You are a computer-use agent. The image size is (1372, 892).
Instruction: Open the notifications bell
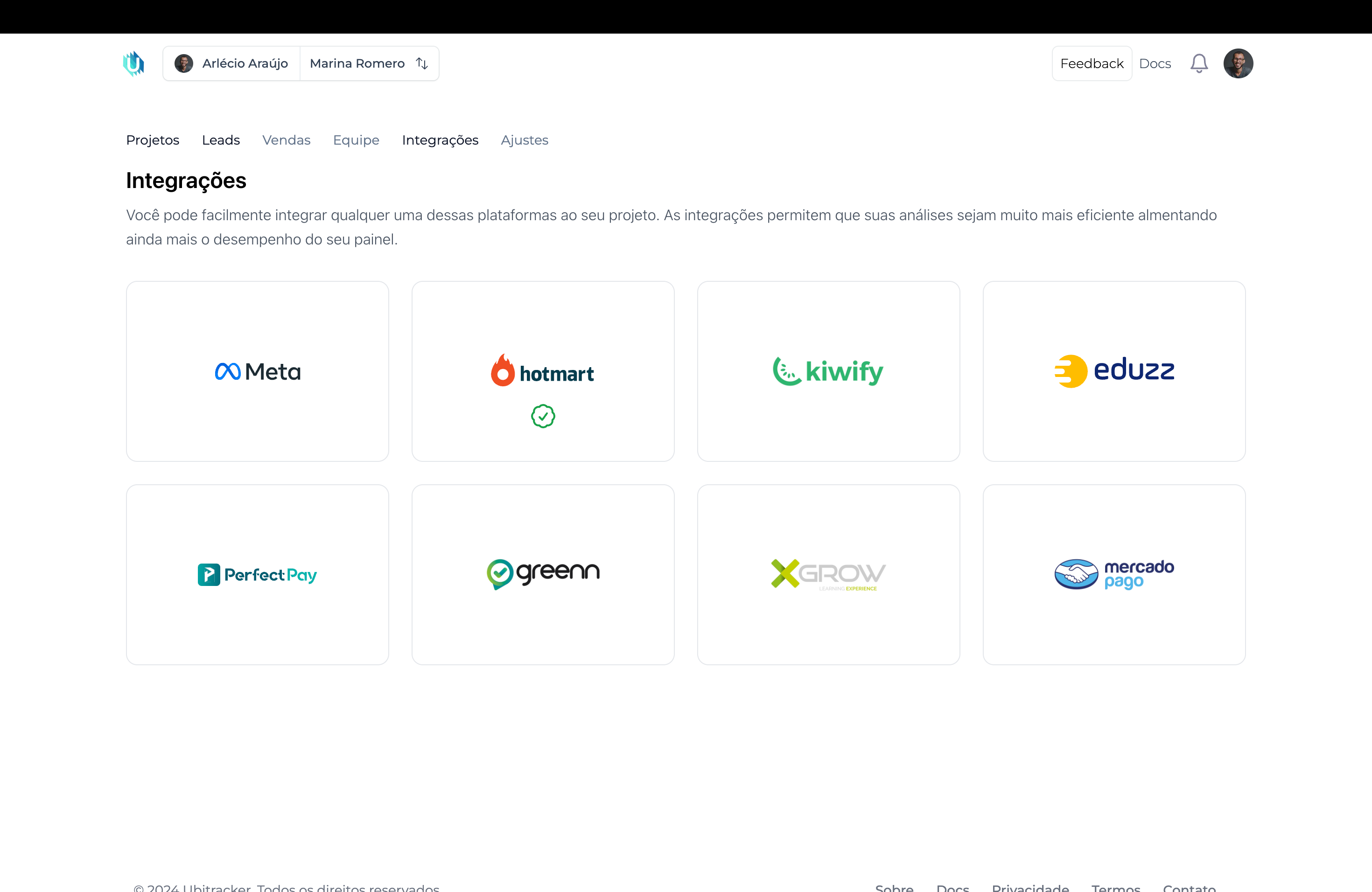(1199, 63)
